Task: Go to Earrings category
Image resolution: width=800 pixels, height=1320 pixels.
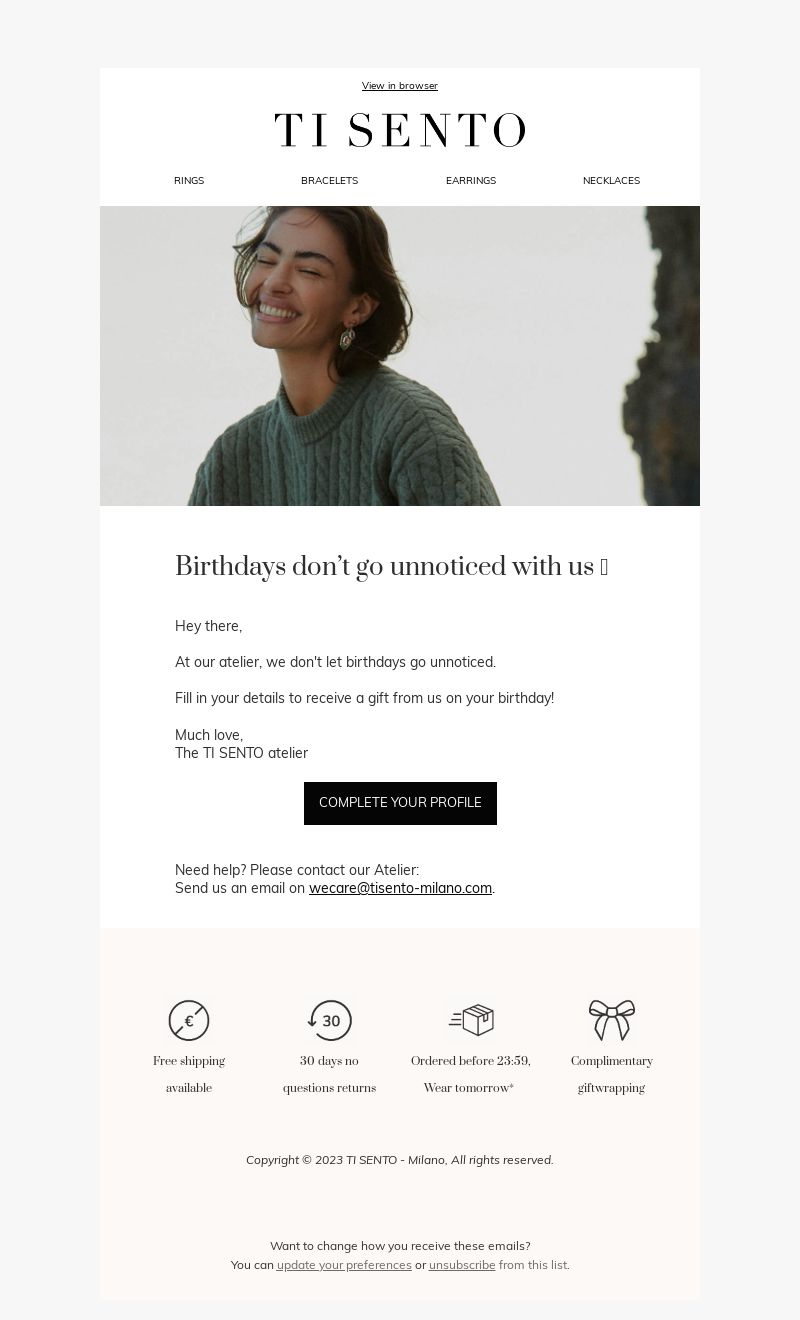Action: (471, 181)
